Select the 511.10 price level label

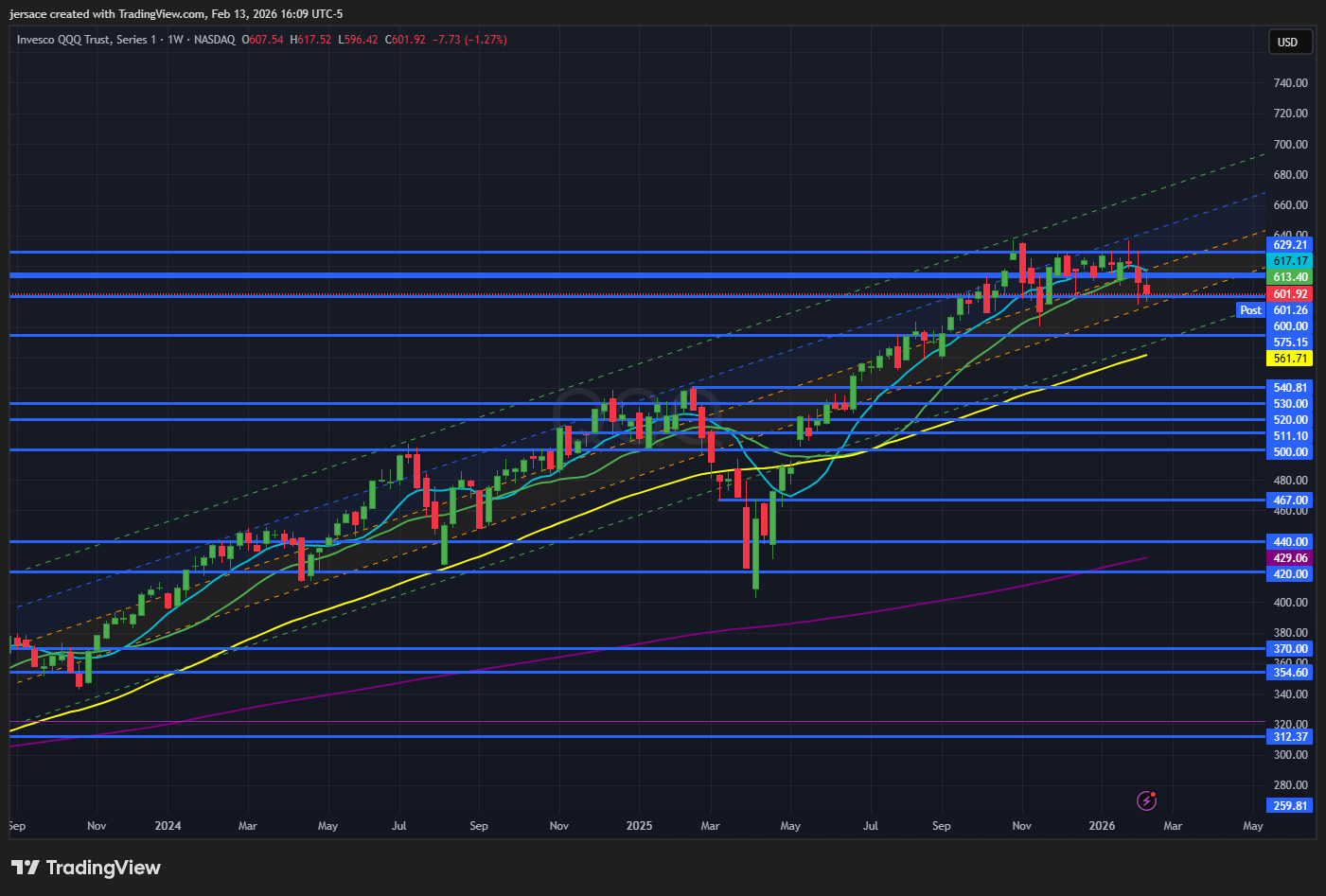1290,436
